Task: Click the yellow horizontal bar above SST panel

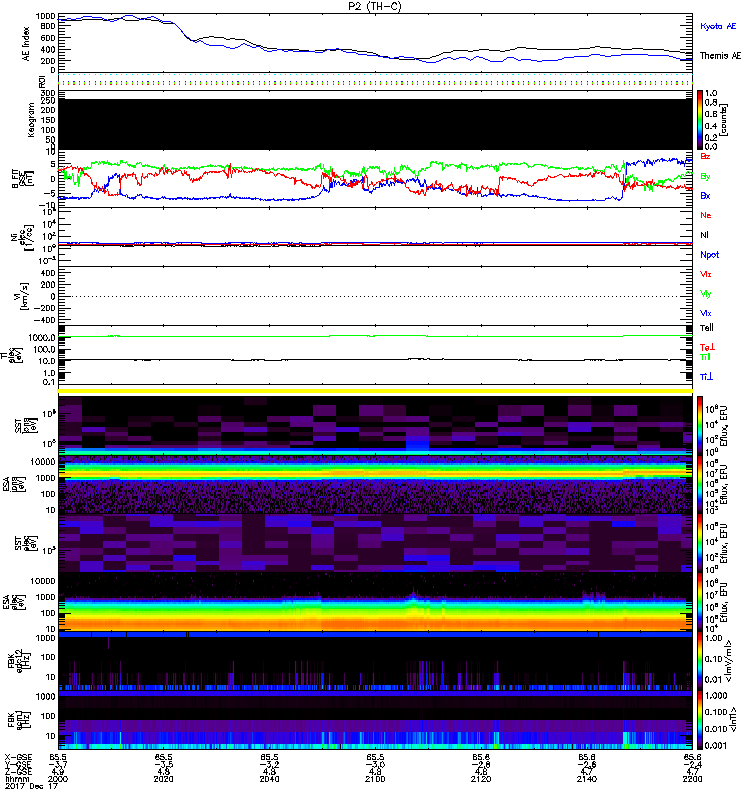Action: 375,391
